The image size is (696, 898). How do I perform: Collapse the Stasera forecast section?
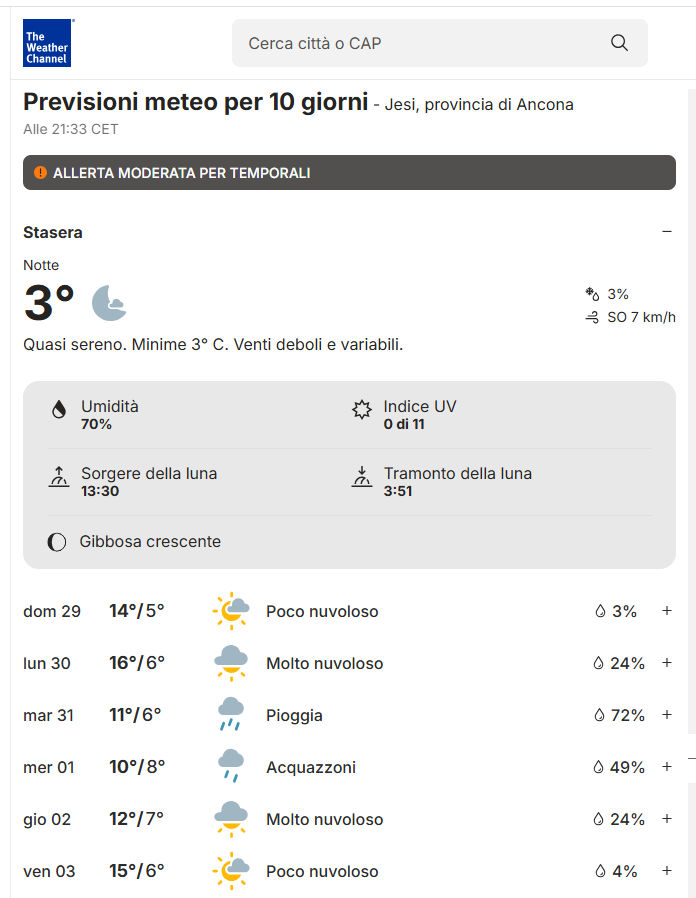pyautogui.click(x=667, y=232)
